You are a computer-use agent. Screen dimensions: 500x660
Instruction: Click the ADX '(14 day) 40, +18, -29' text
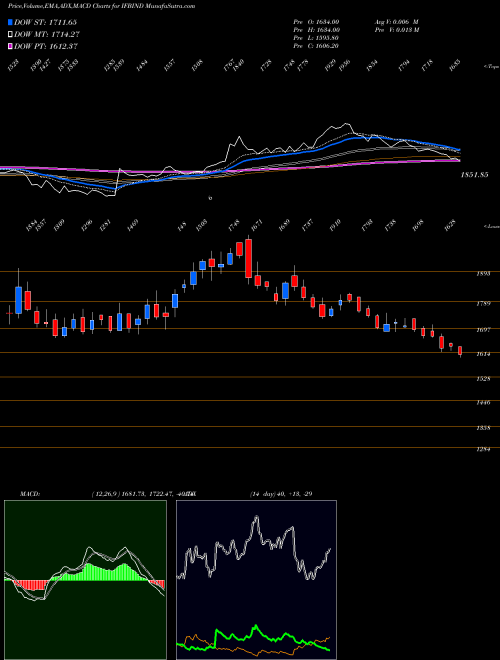pyautogui.click(x=281, y=494)
